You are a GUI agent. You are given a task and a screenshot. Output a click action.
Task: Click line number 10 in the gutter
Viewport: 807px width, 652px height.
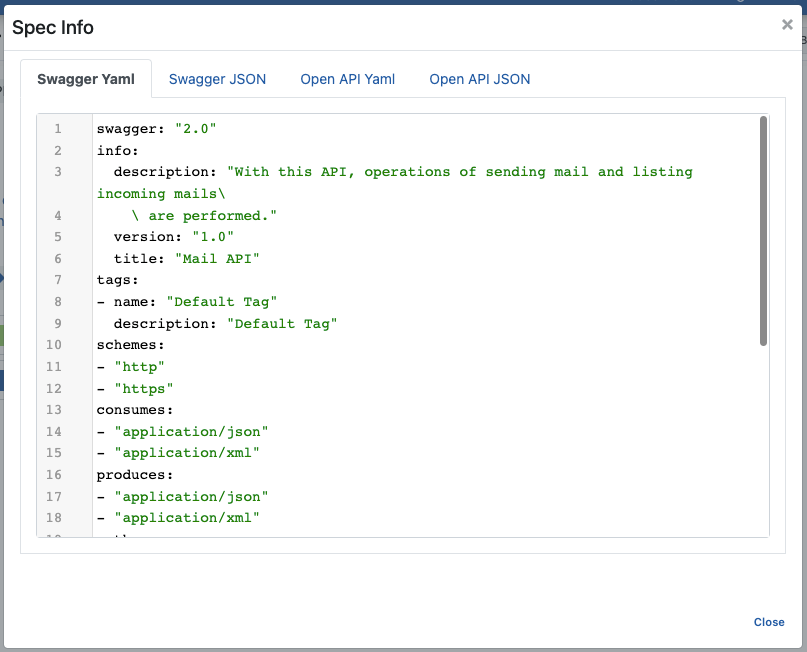coord(54,345)
